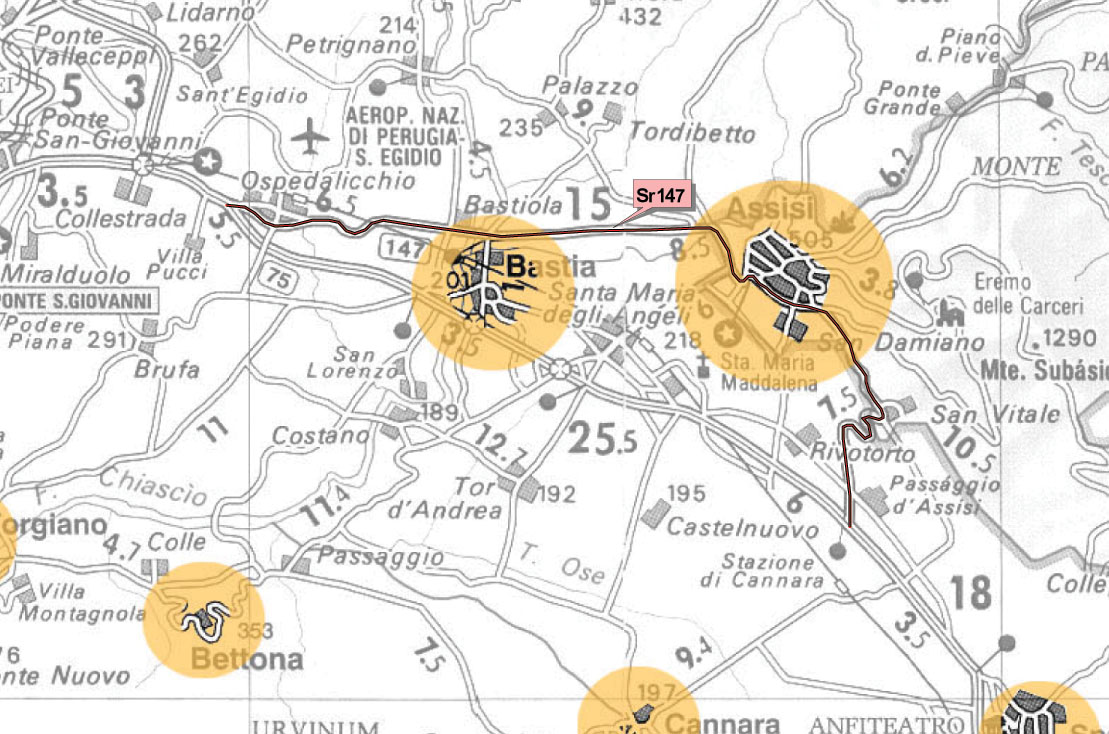
Task: Click the castle icon next to Assisi label
Action: click(842, 222)
